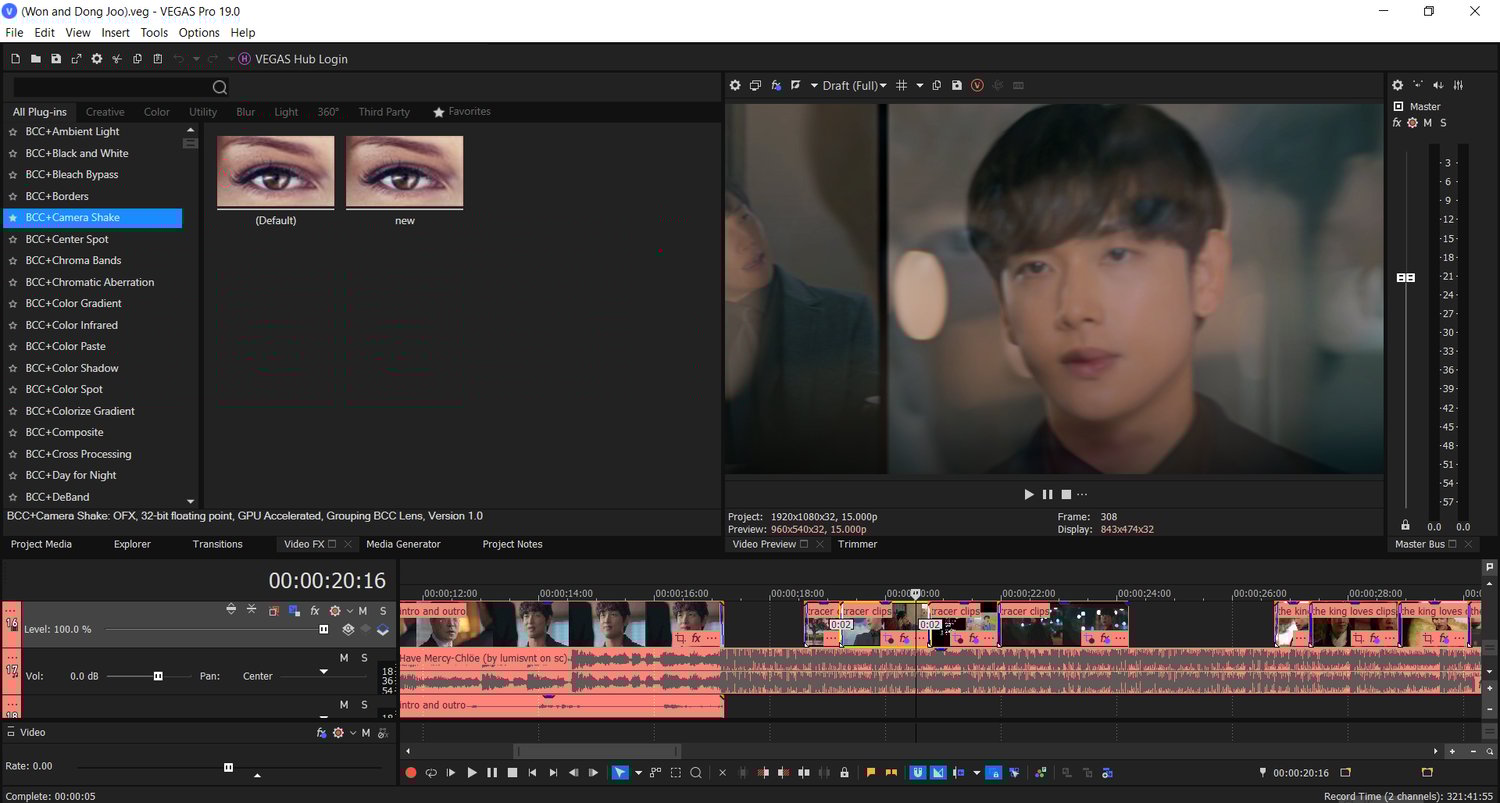Mute audio track 17
Screen dimensions: 1500x803
coord(344,658)
